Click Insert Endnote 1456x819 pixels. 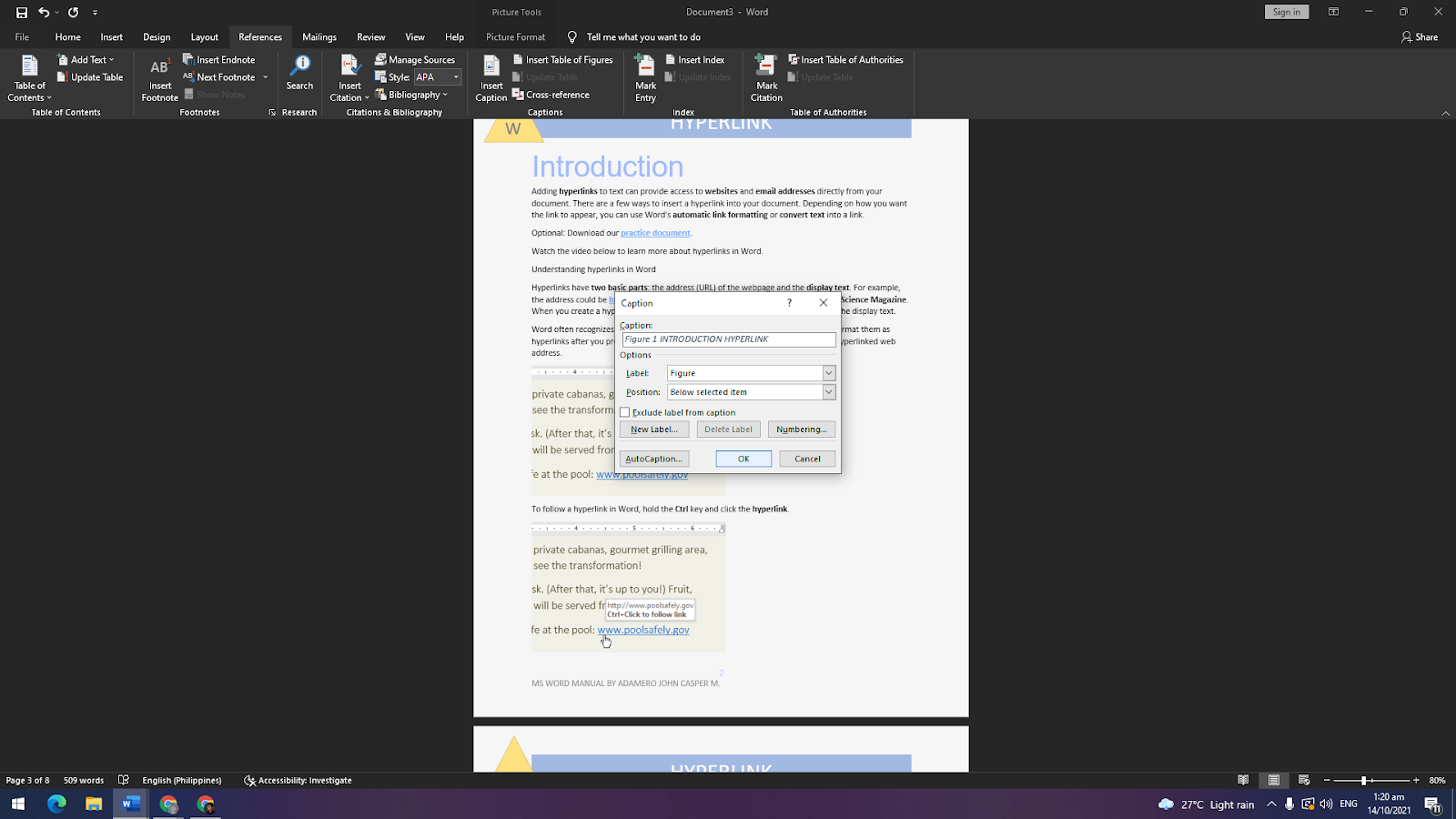pyautogui.click(x=219, y=60)
